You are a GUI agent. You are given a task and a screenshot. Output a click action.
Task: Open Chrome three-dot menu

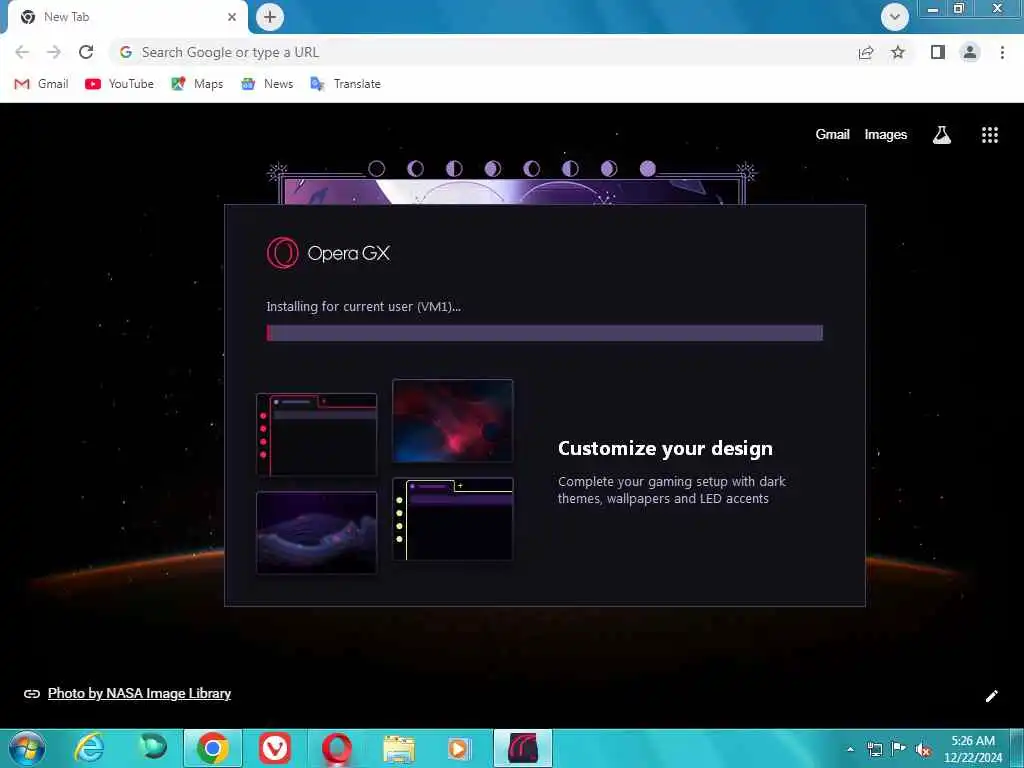pyautogui.click(x=1002, y=52)
